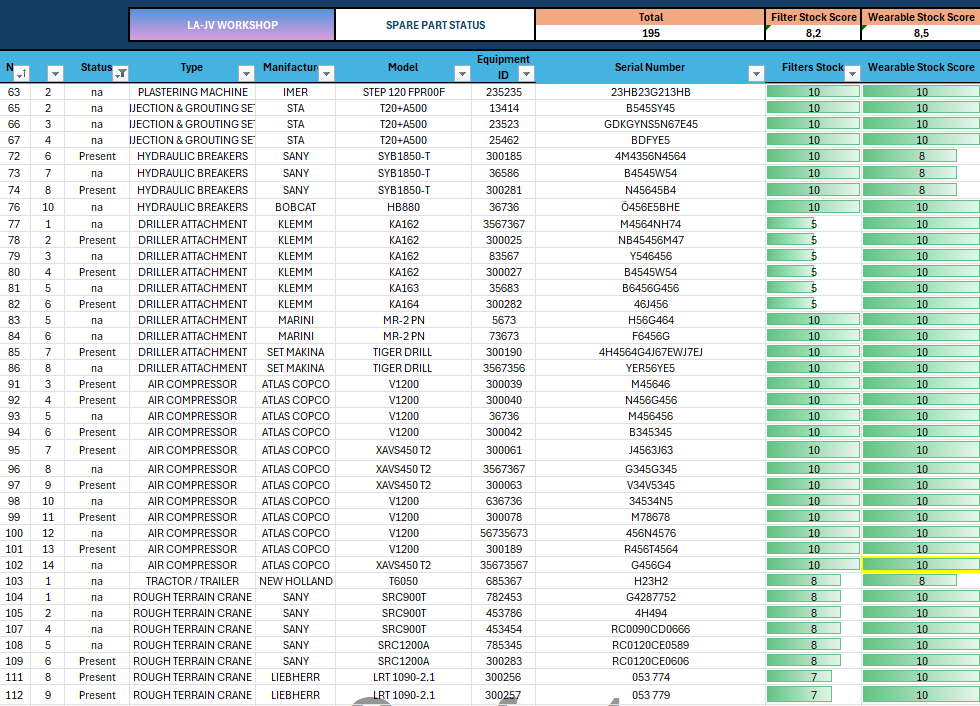
Task: Select the total value 195 cell
Action: [651, 33]
